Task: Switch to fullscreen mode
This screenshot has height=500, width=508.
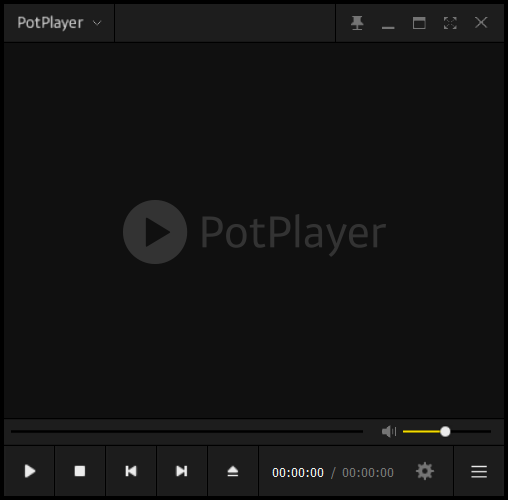Action: (450, 23)
